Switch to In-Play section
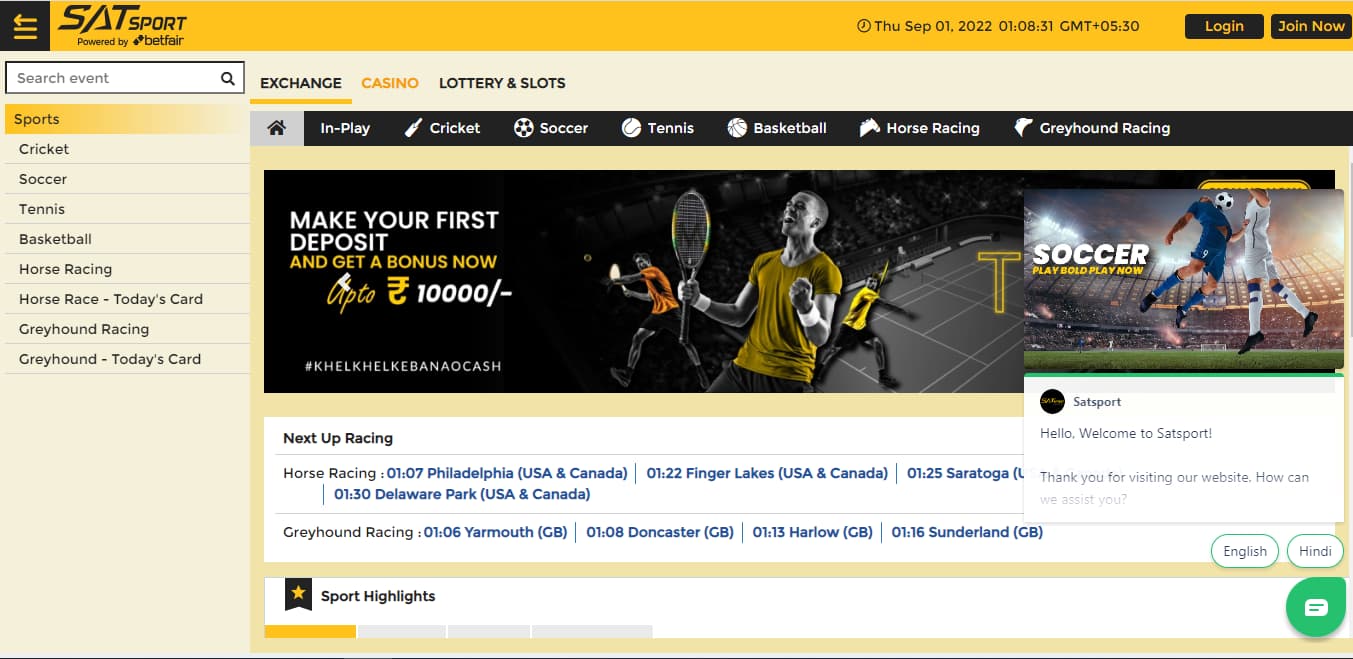The image size is (1353, 659). click(345, 128)
